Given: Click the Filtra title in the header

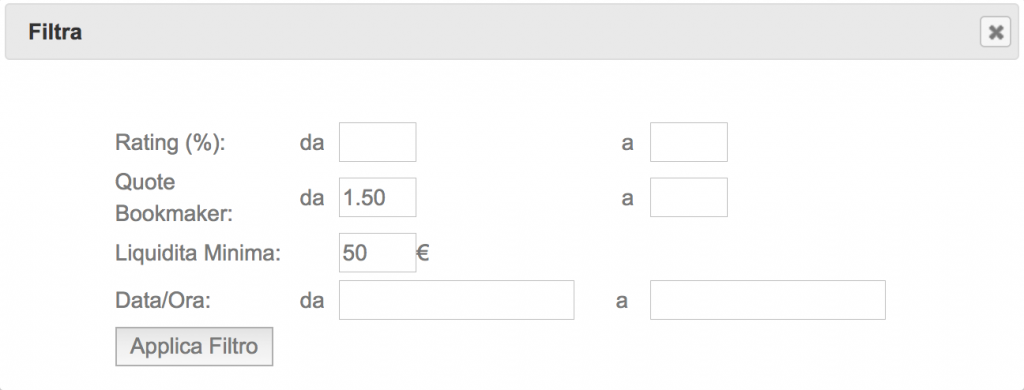Looking at the screenshot, I should point(55,32).
